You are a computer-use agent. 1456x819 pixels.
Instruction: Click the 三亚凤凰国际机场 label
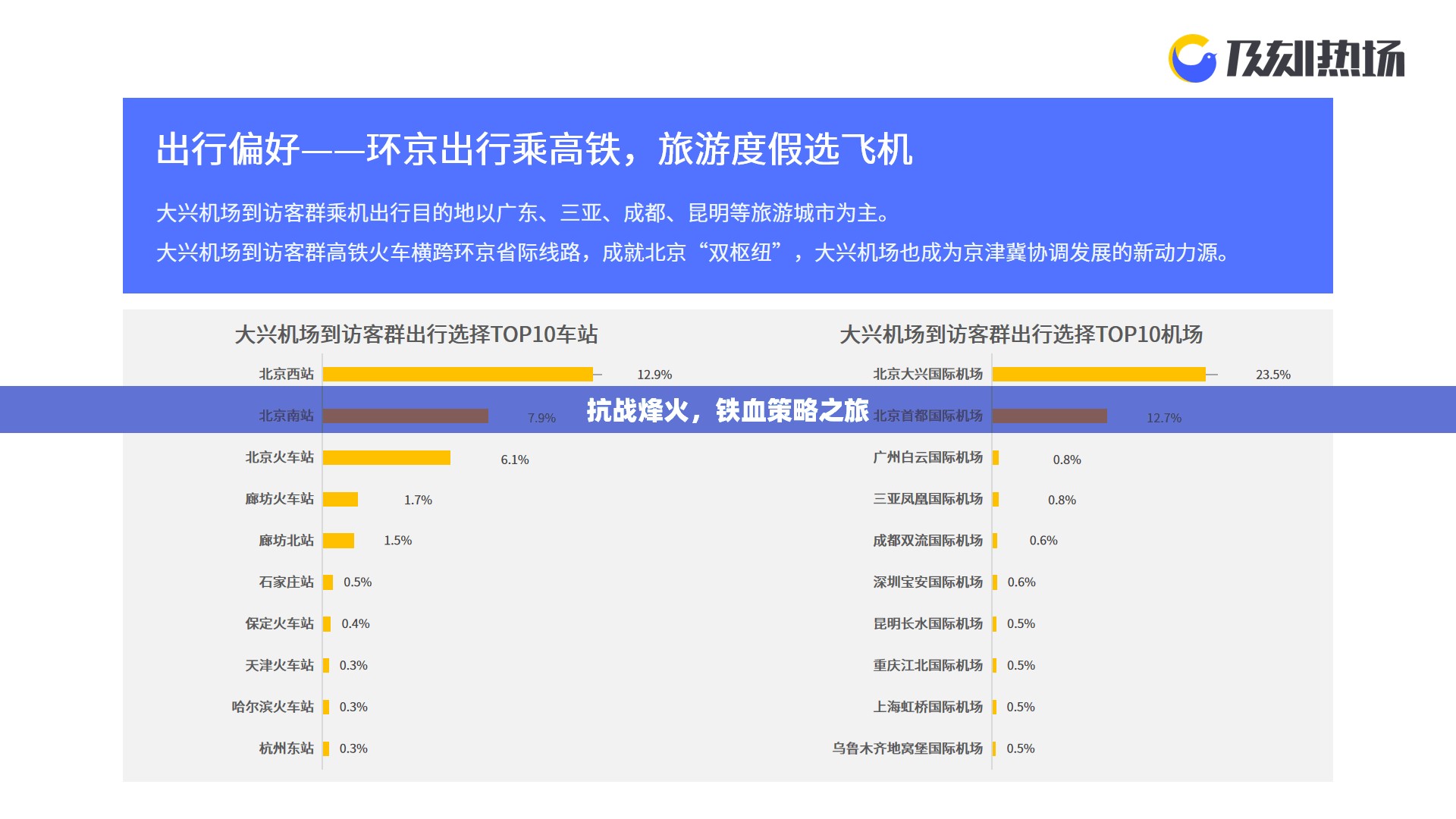pos(927,499)
